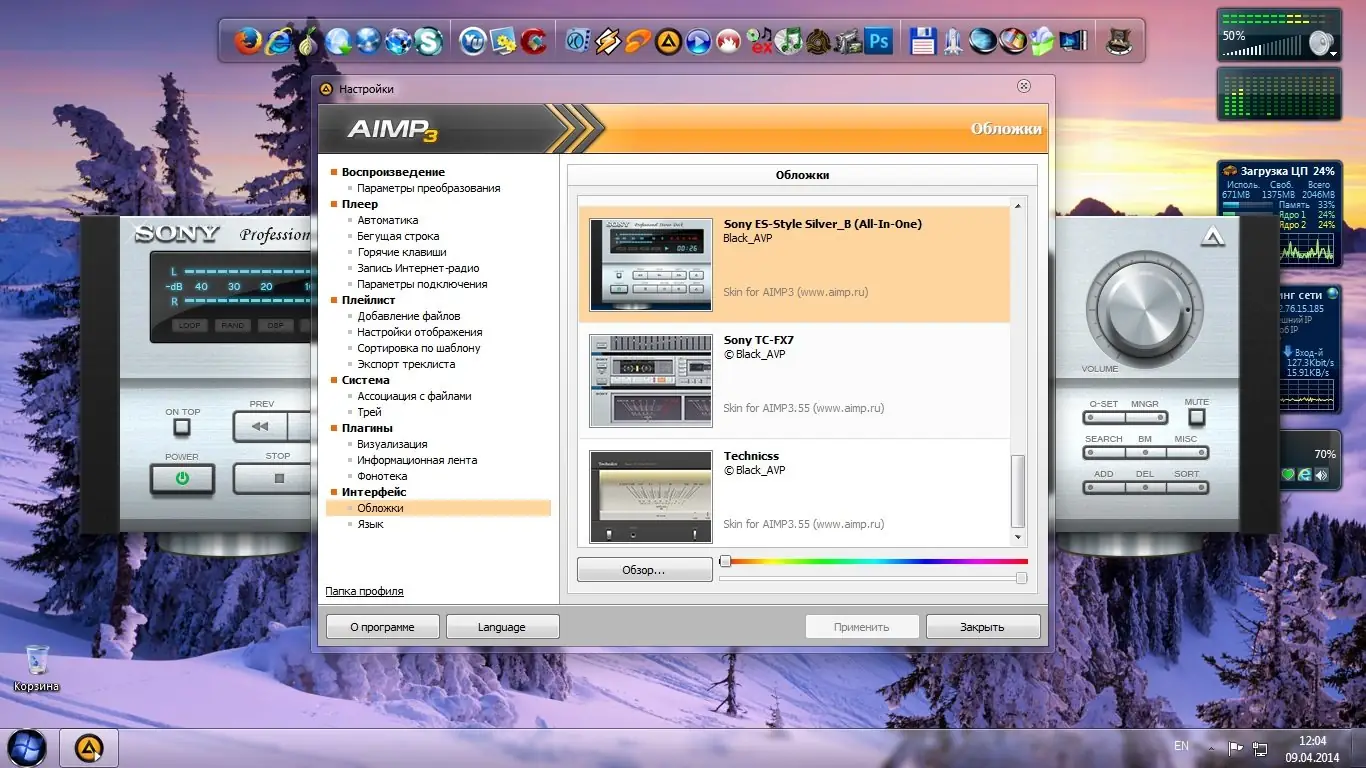Image resolution: width=1366 pixels, height=768 pixels.
Task: Toggle the ON TOP checkbox
Action: pyautogui.click(x=181, y=427)
